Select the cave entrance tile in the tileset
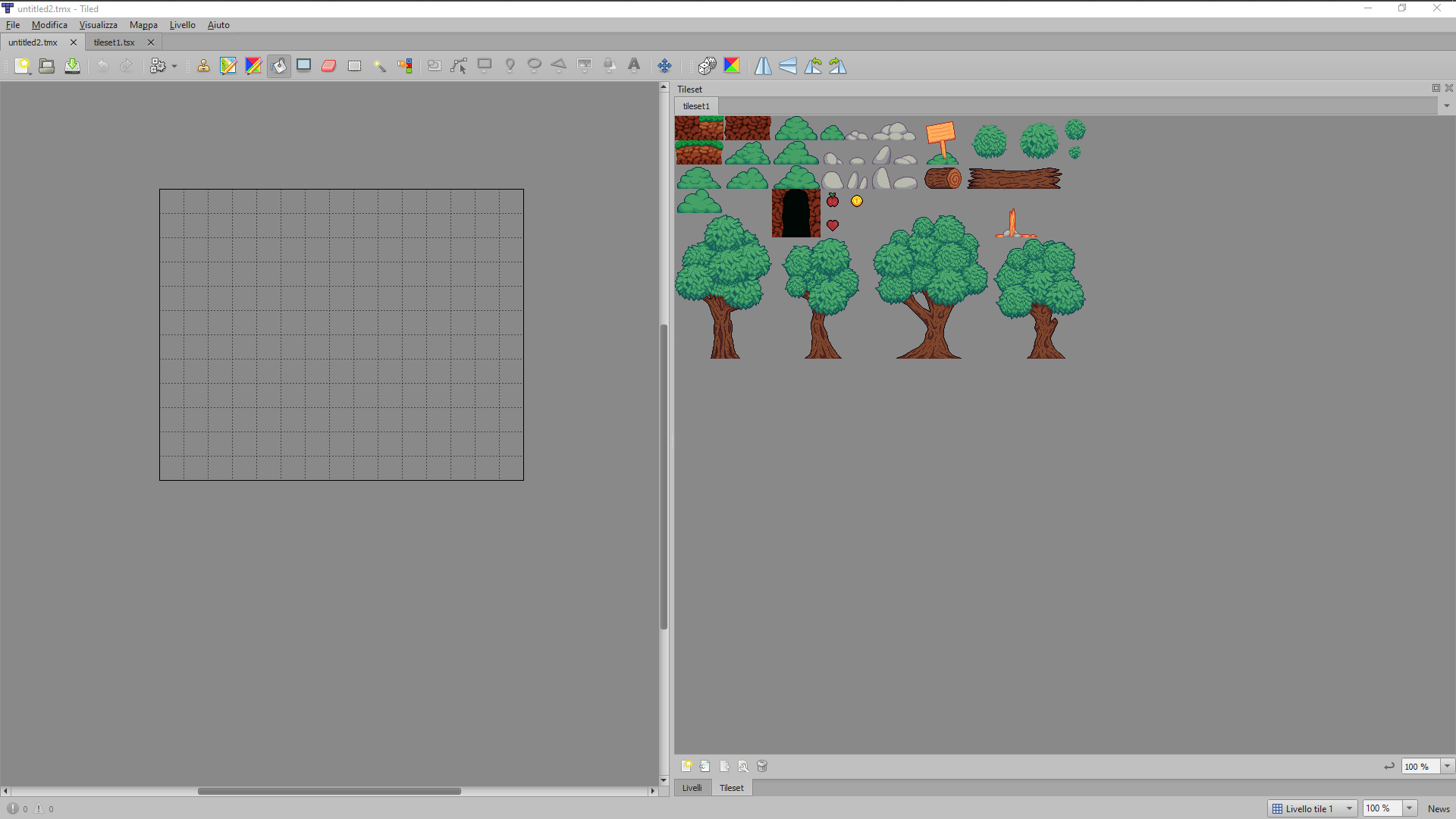The image size is (1456, 819). tap(795, 212)
